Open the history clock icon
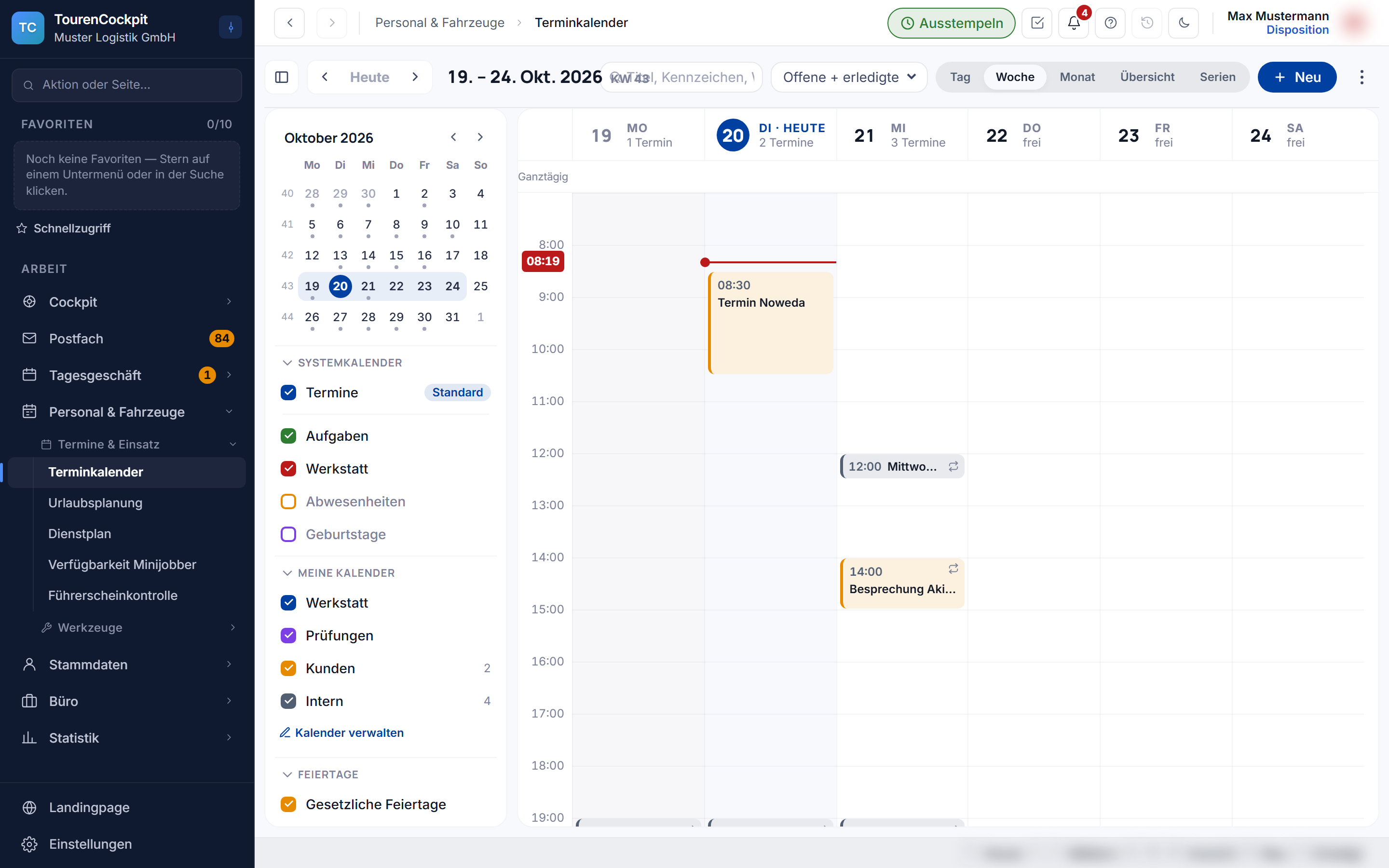Image resolution: width=1389 pixels, height=868 pixels. pyautogui.click(x=1147, y=23)
